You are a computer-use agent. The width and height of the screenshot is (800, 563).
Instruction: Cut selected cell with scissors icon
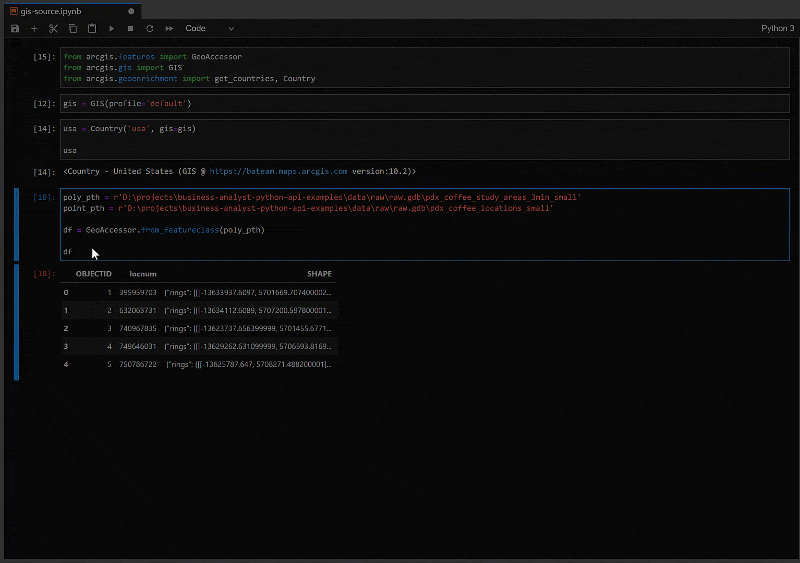54,29
